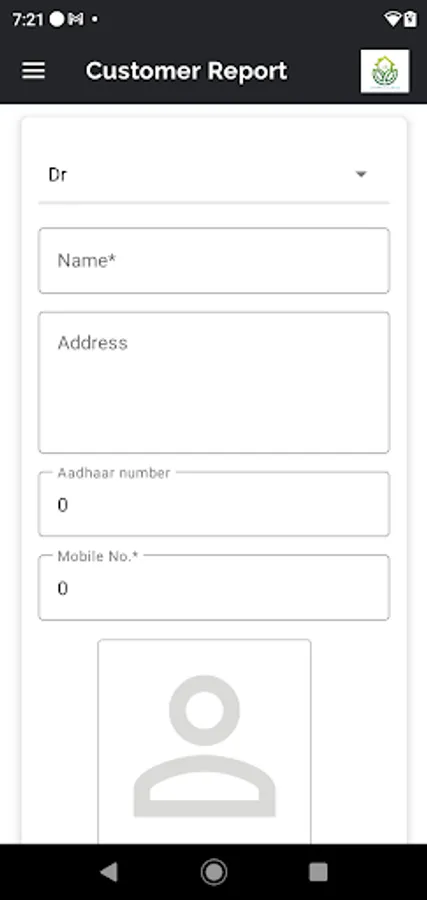The width and height of the screenshot is (427, 900).
Task: Click the Aadhaar number floating label
Action: coord(114,473)
